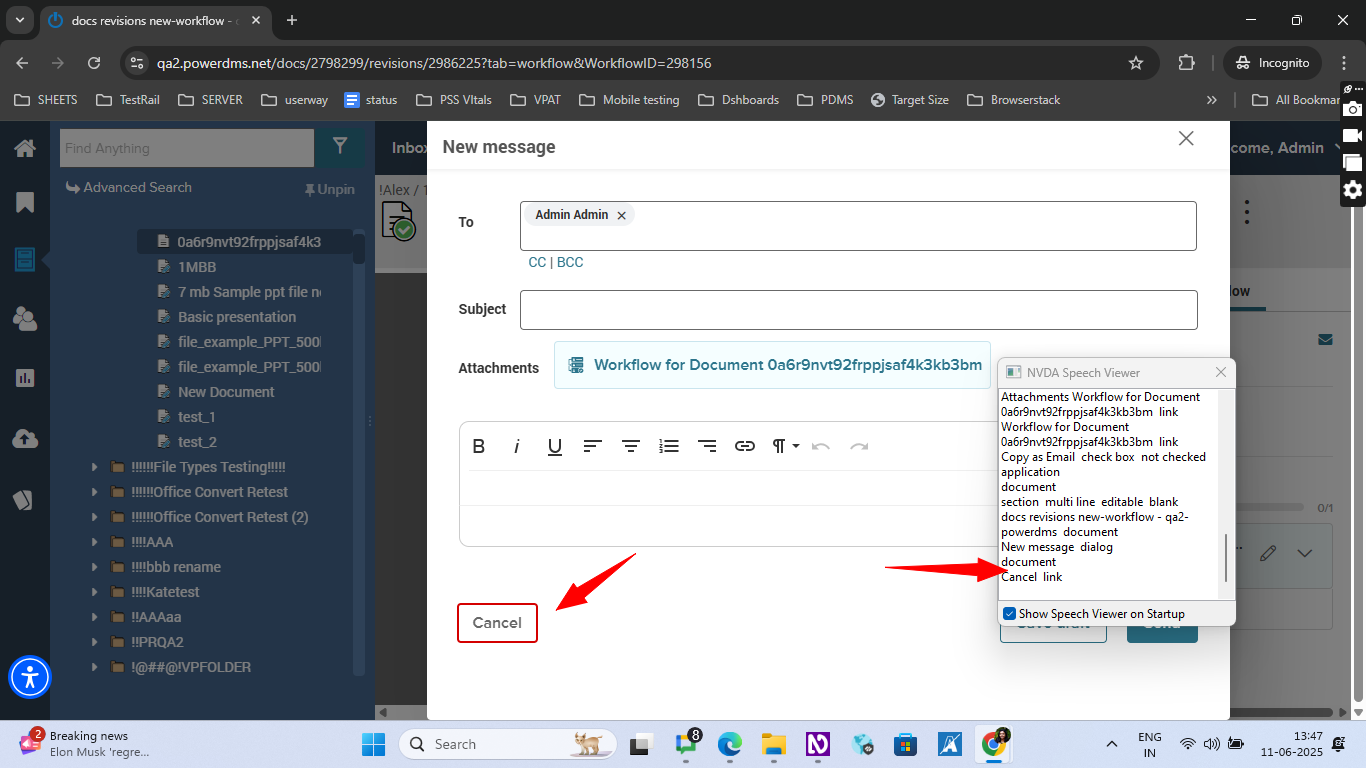Toggle bold formatting in the message editor
1366x768 pixels.
tap(479, 446)
